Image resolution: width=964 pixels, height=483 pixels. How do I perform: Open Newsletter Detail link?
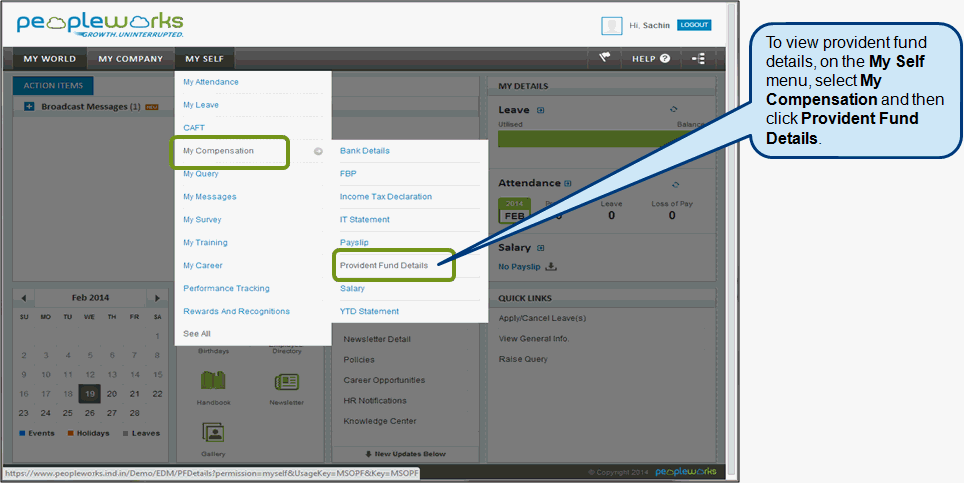pos(377,339)
